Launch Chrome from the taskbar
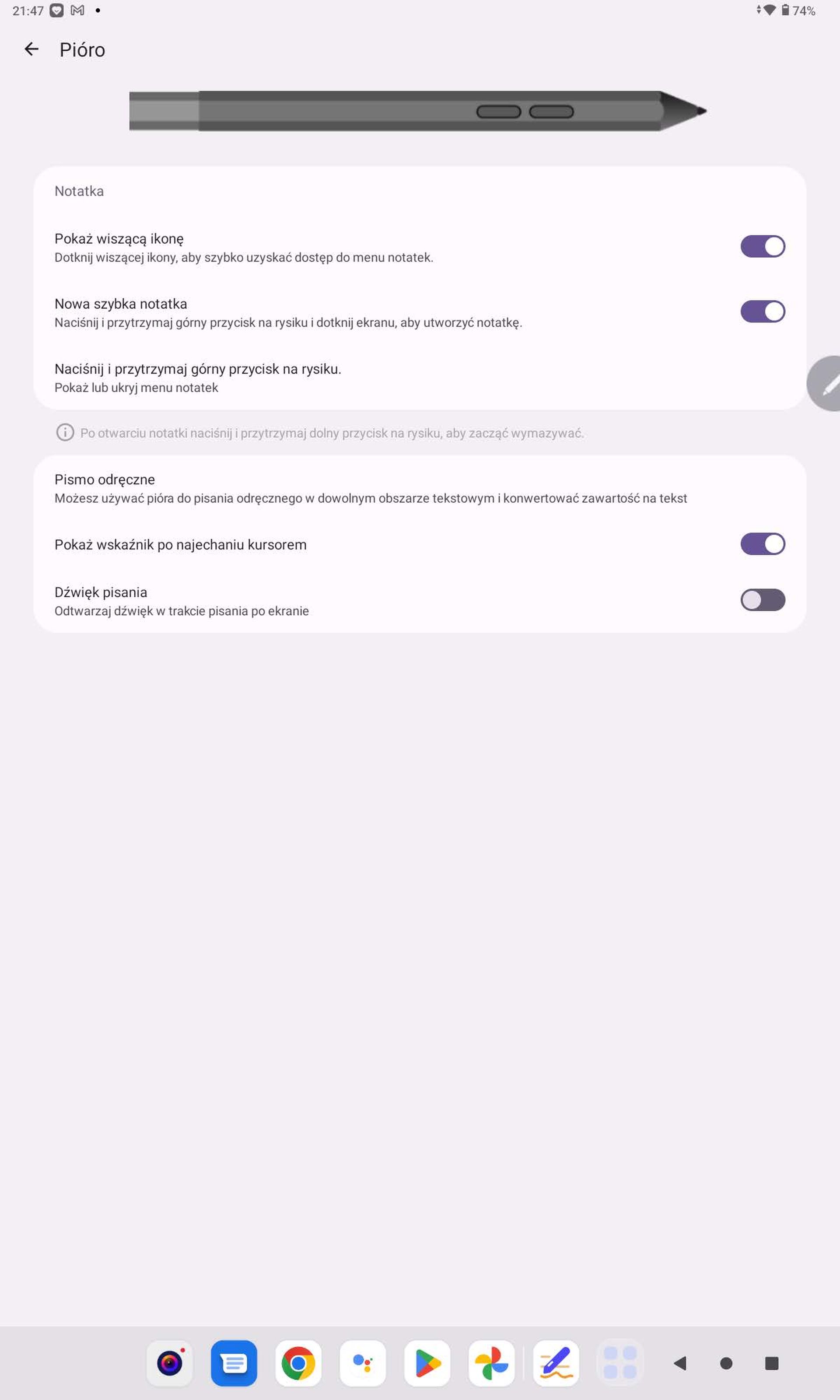The width and height of the screenshot is (840, 1400). [298, 1363]
